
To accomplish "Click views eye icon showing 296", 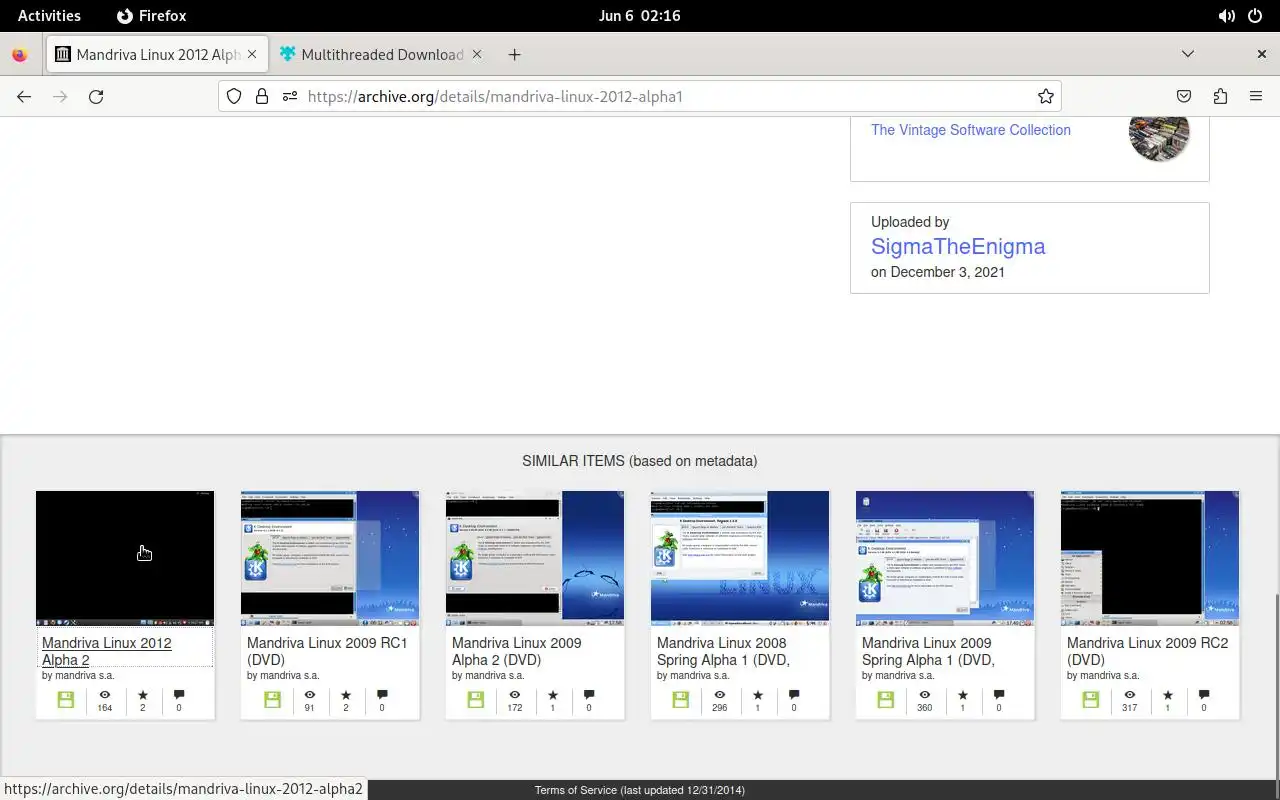I will (x=720, y=694).
